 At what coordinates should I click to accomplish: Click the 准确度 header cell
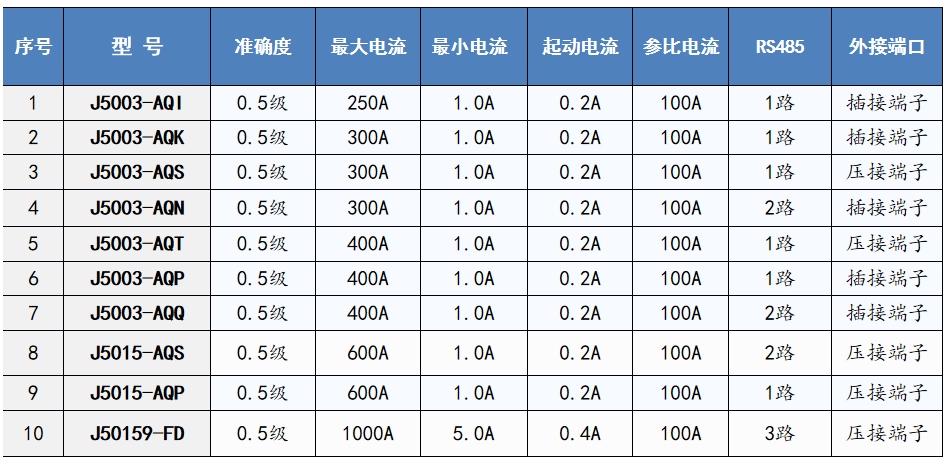tap(263, 47)
